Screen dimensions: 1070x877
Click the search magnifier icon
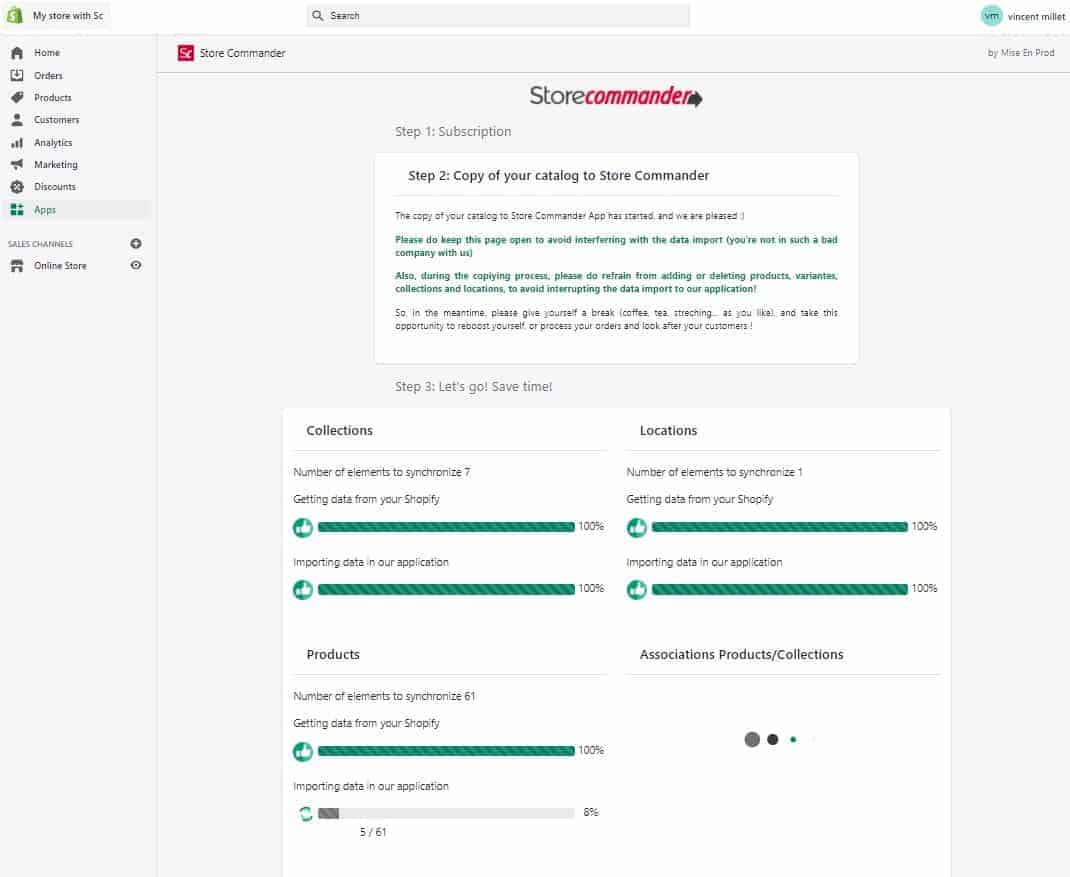pos(317,15)
